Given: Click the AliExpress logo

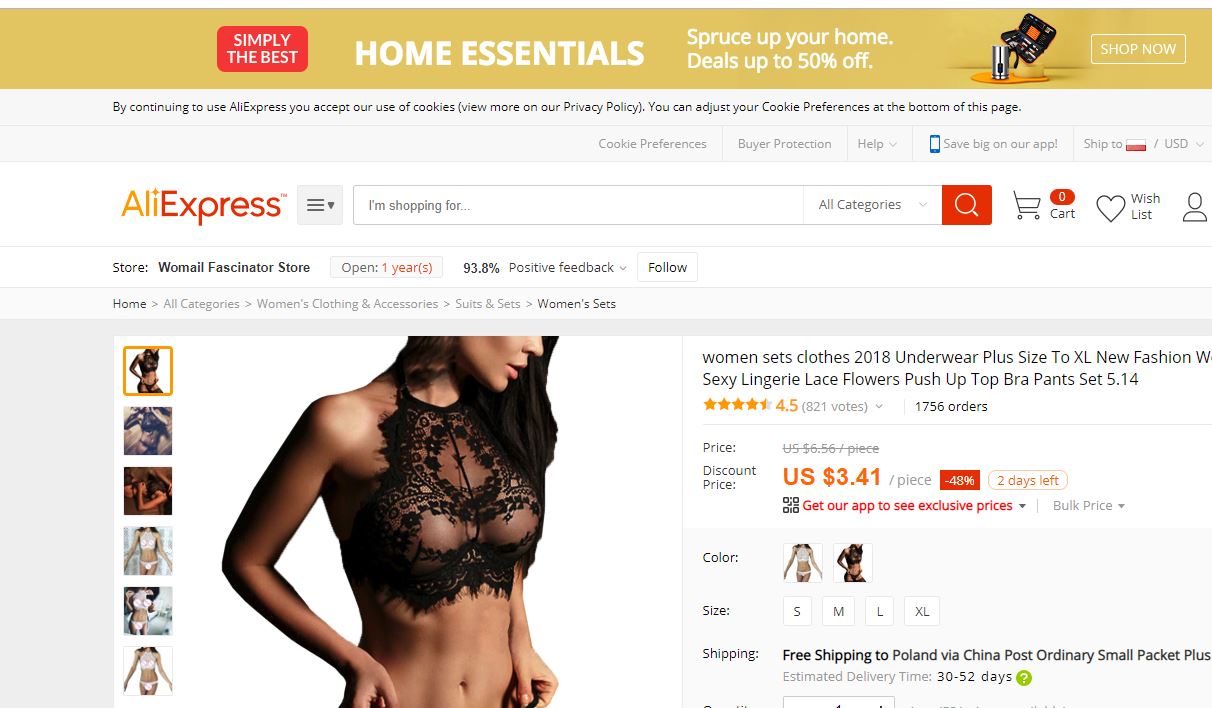Looking at the screenshot, I should [204, 205].
